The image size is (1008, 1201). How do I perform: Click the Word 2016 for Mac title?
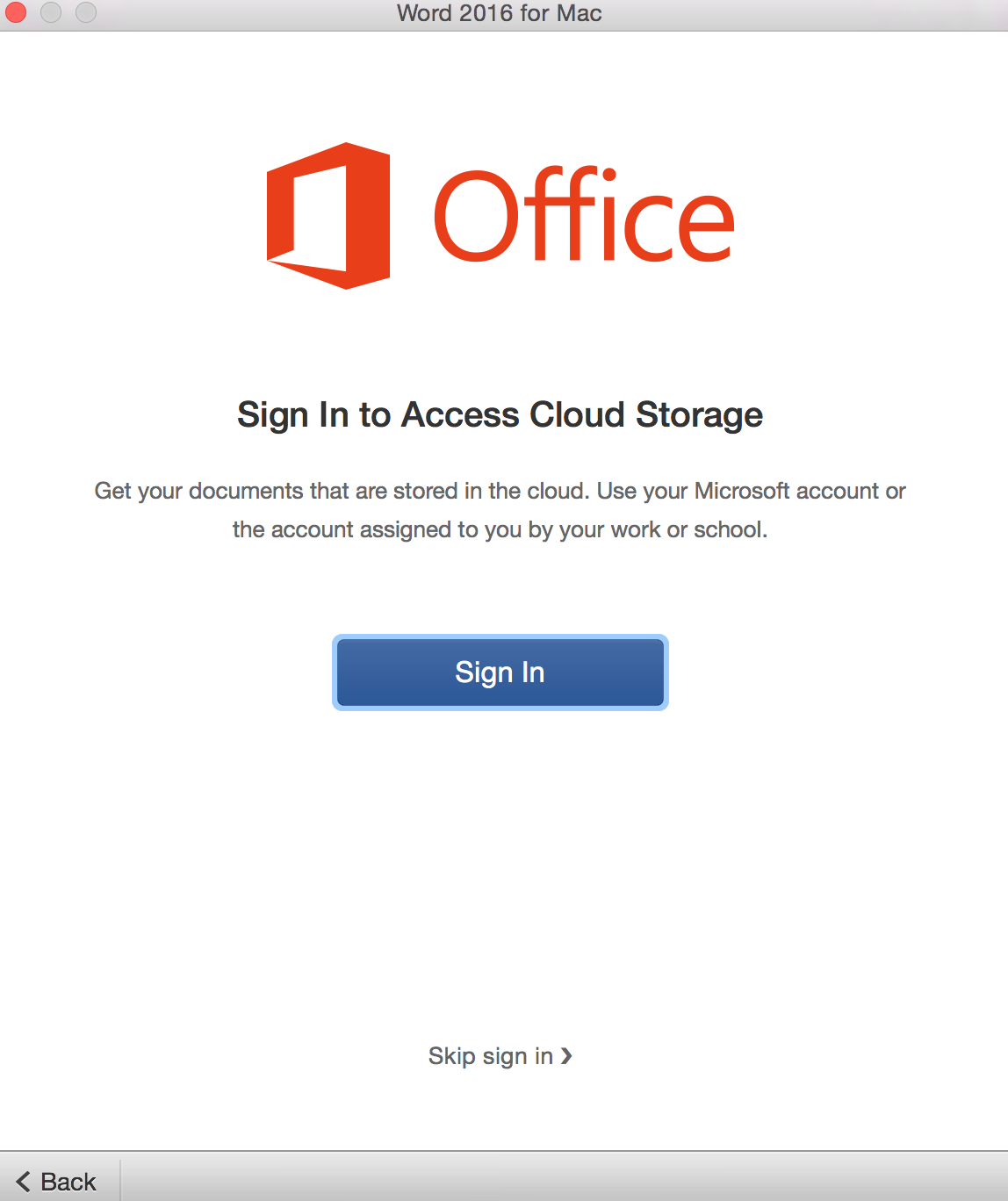pyautogui.click(x=500, y=13)
